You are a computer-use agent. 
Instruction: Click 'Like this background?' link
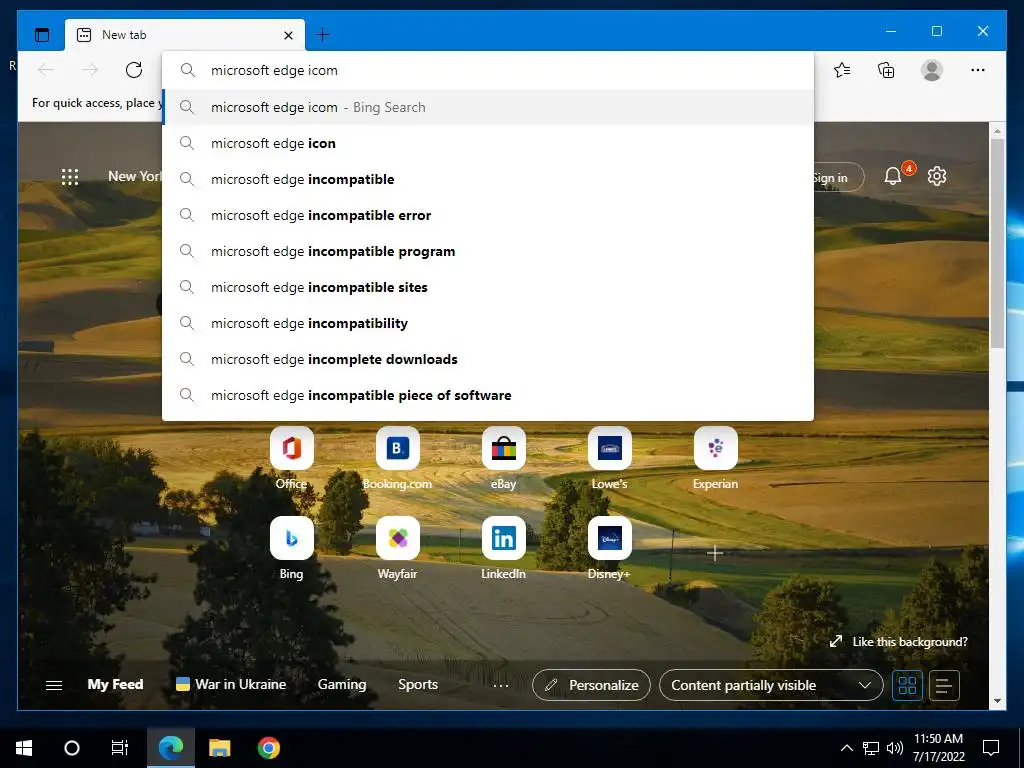[899, 641]
